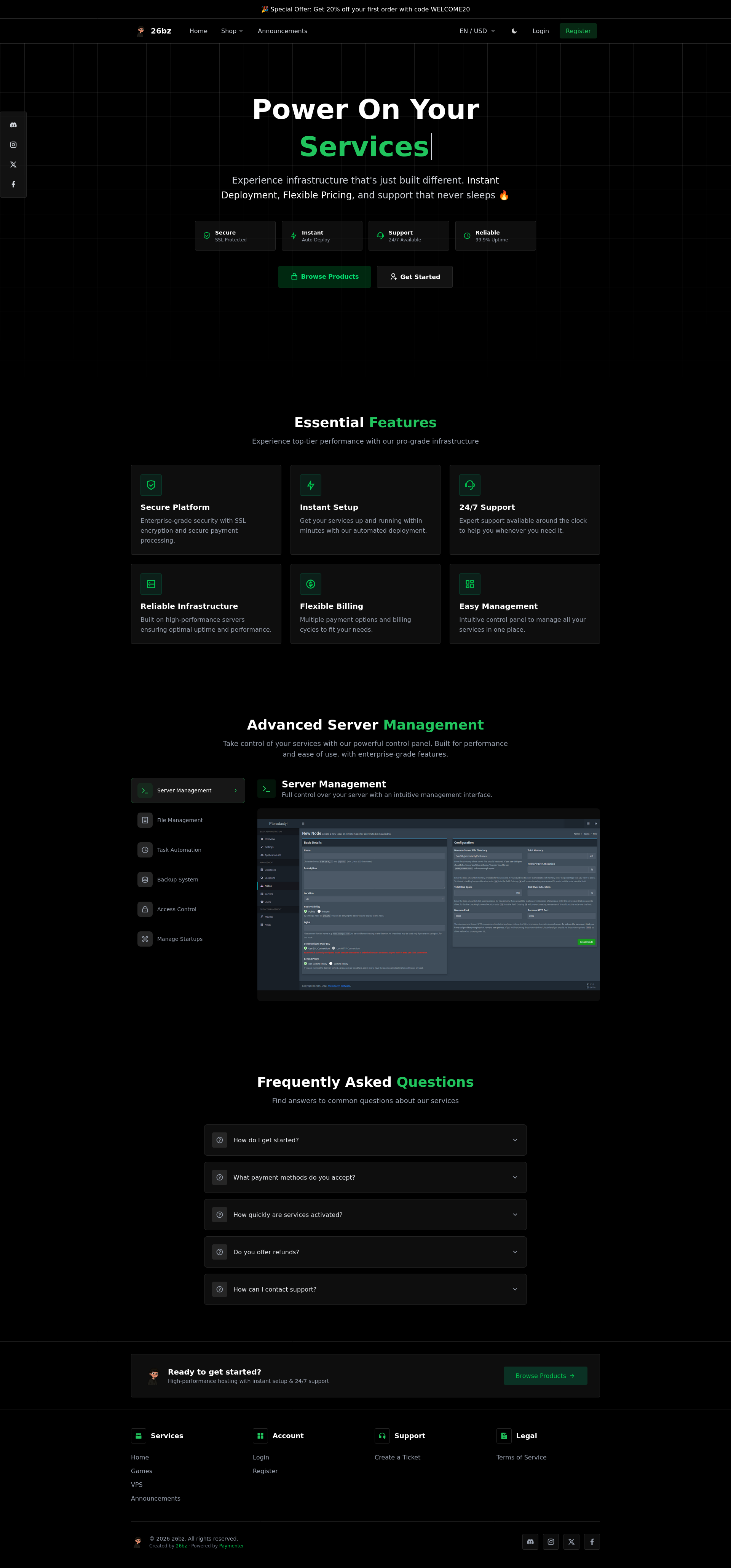The height and width of the screenshot is (1568, 731).
Task: Open Discord link in left sidebar
Action: point(13,125)
